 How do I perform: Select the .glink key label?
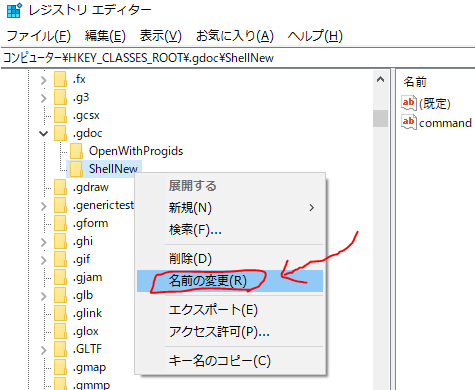click(x=87, y=313)
